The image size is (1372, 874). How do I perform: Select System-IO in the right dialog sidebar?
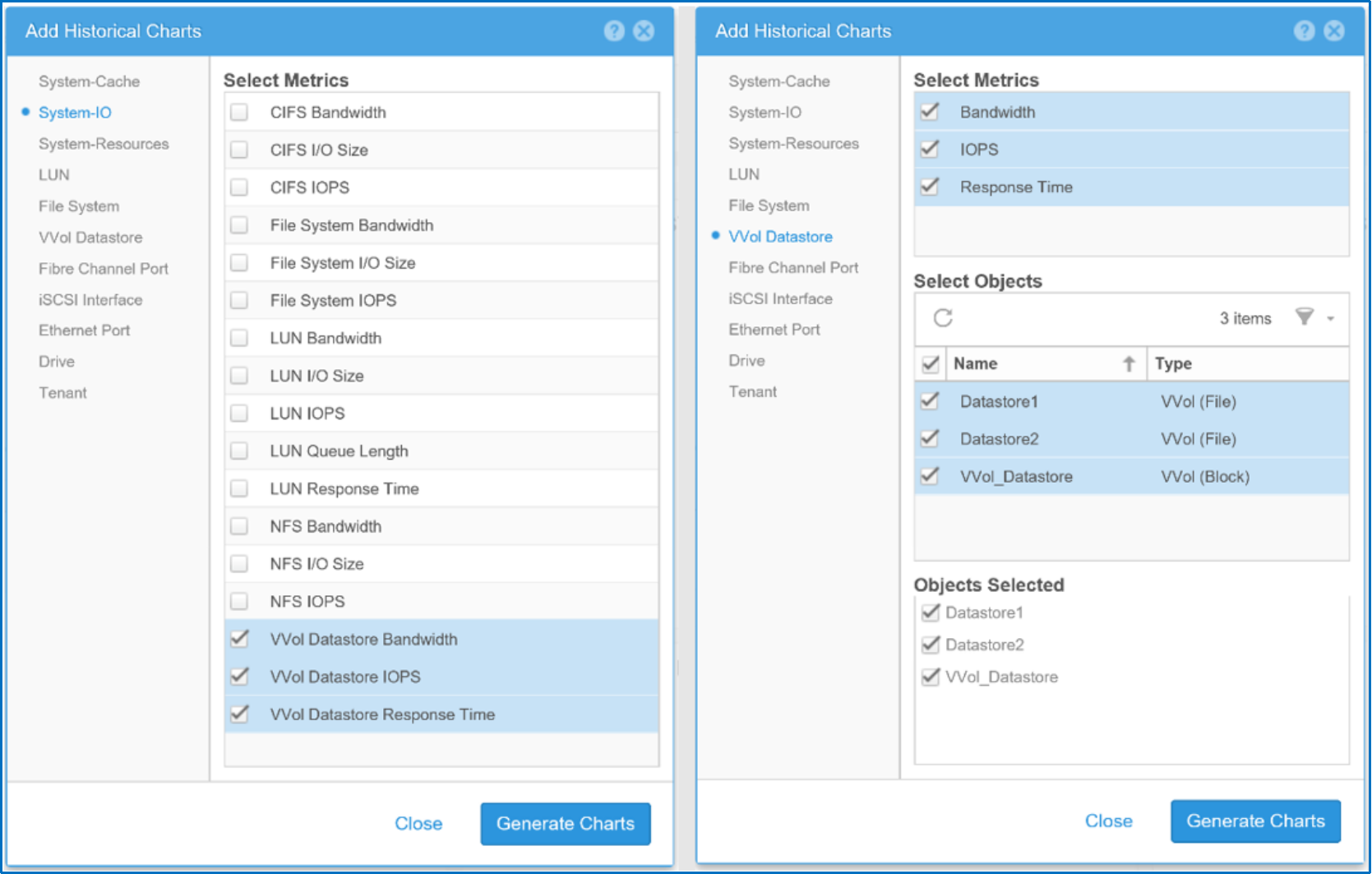tap(765, 113)
